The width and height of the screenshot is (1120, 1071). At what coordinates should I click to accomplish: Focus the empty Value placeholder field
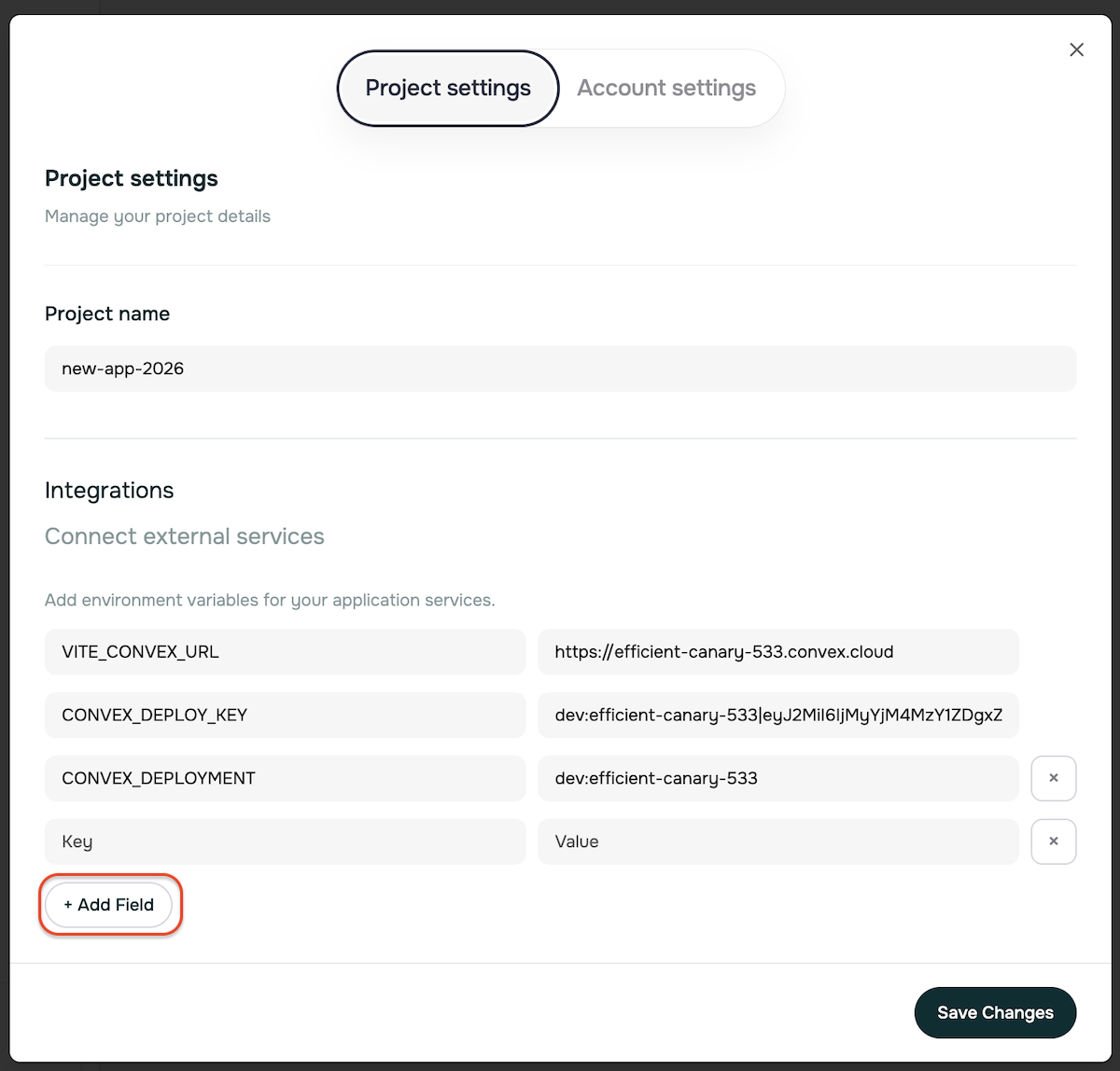pos(778,841)
